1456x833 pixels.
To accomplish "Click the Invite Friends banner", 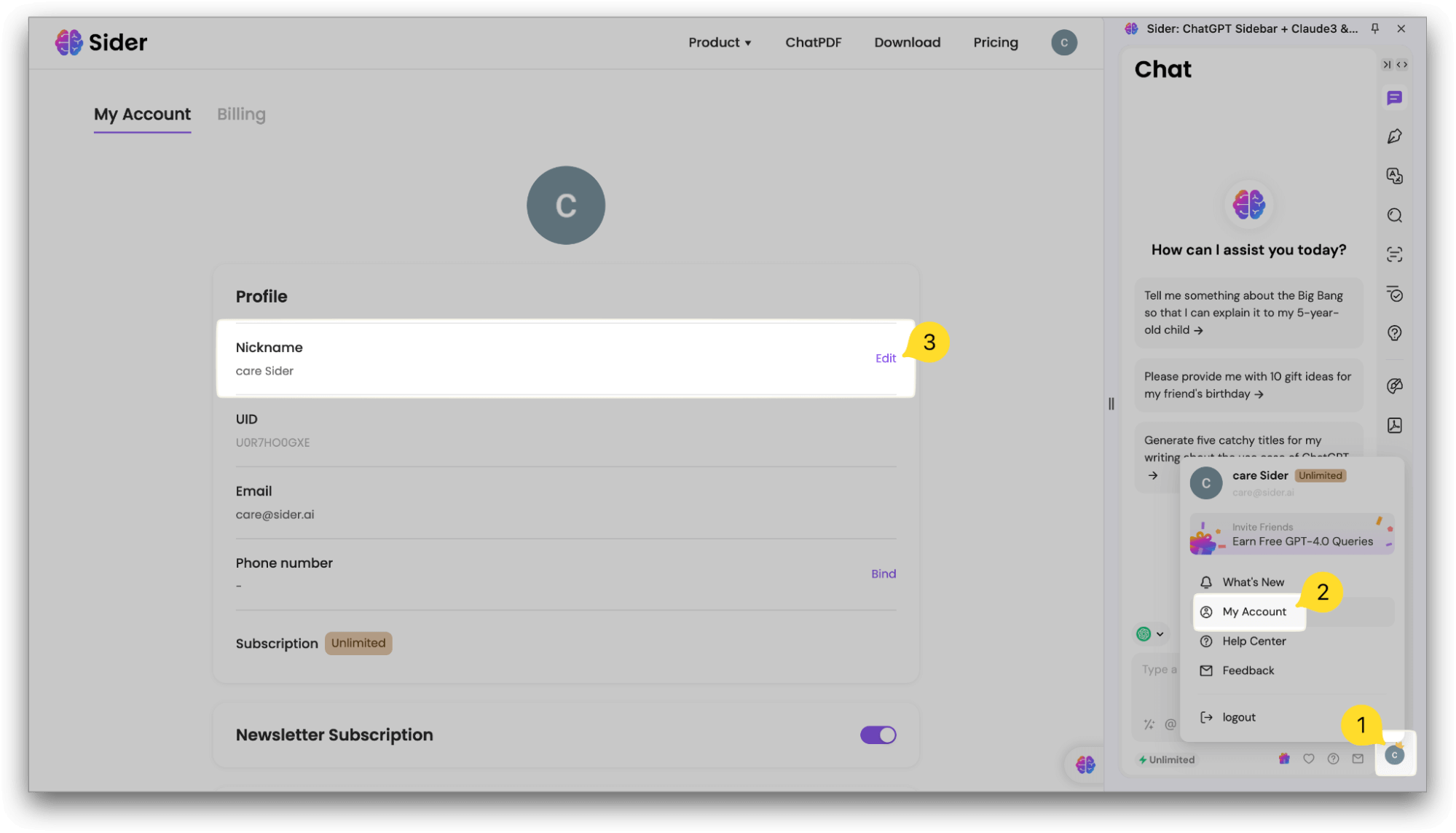I will tap(1291, 534).
